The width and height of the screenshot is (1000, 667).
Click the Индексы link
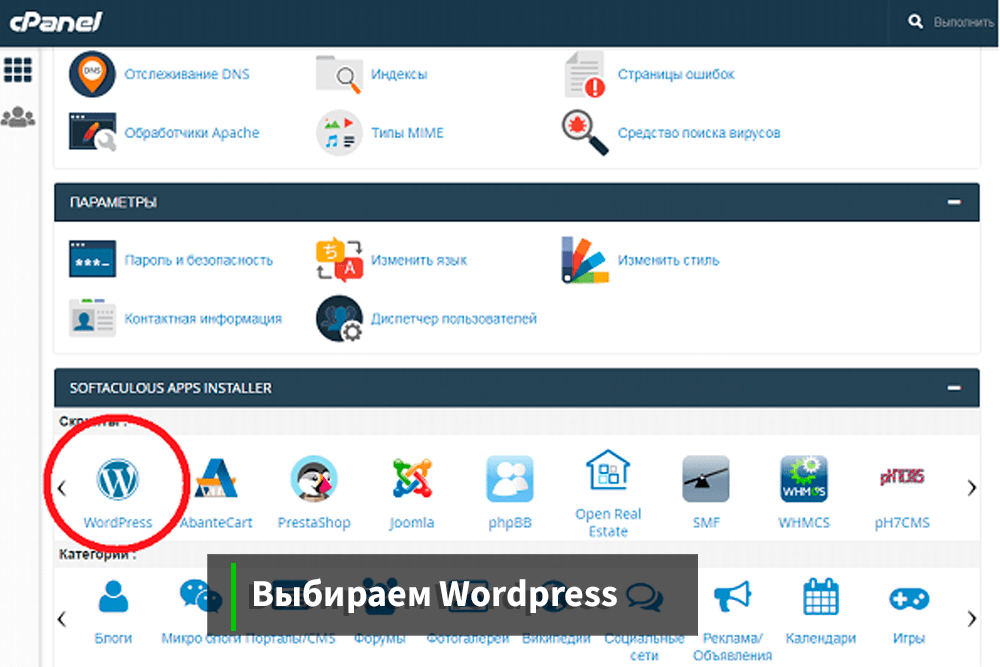[x=399, y=74]
